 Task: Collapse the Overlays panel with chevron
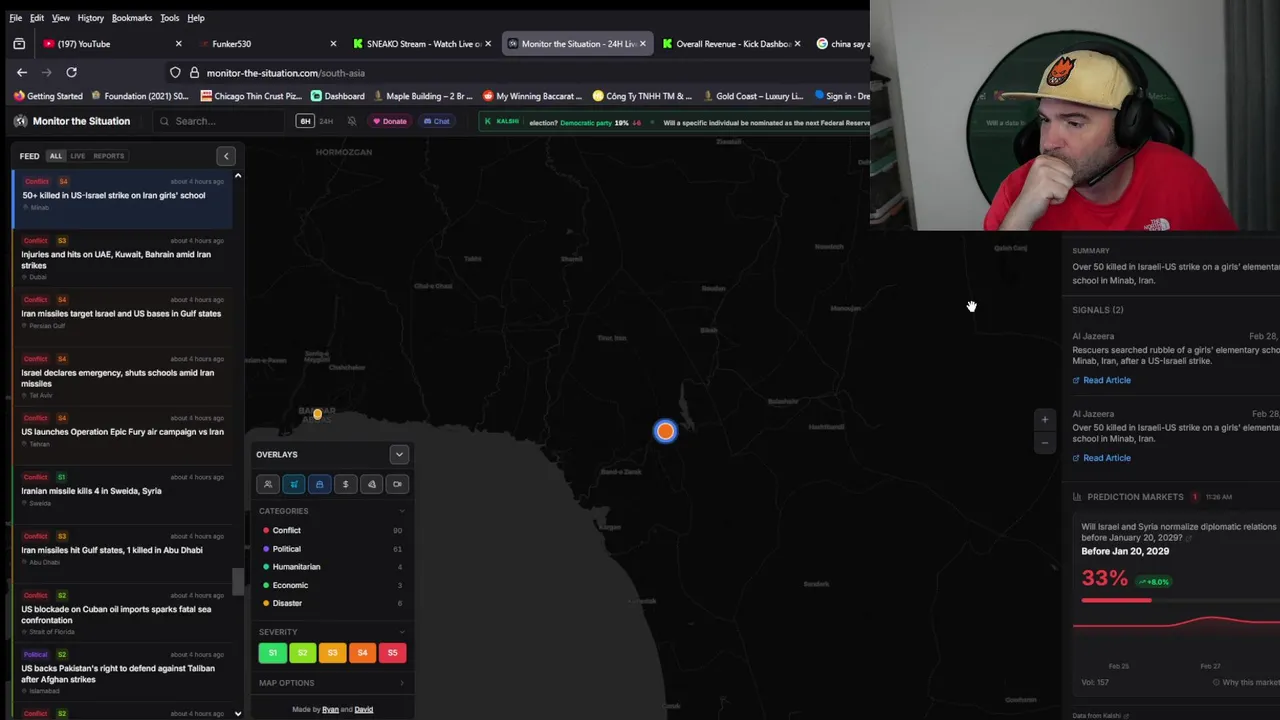[399, 455]
